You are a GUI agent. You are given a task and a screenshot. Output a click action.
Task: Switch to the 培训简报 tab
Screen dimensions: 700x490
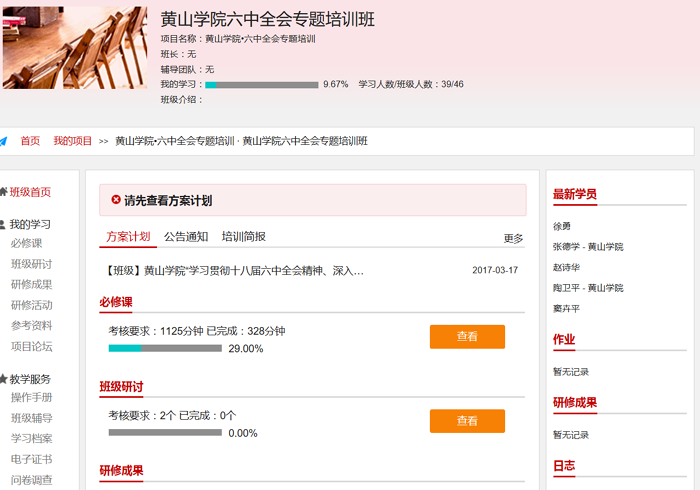[244, 237]
